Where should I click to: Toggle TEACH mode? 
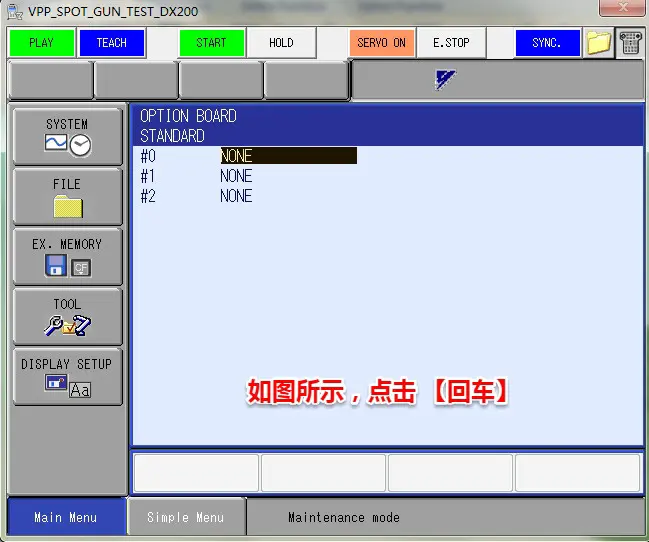coord(111,43)
